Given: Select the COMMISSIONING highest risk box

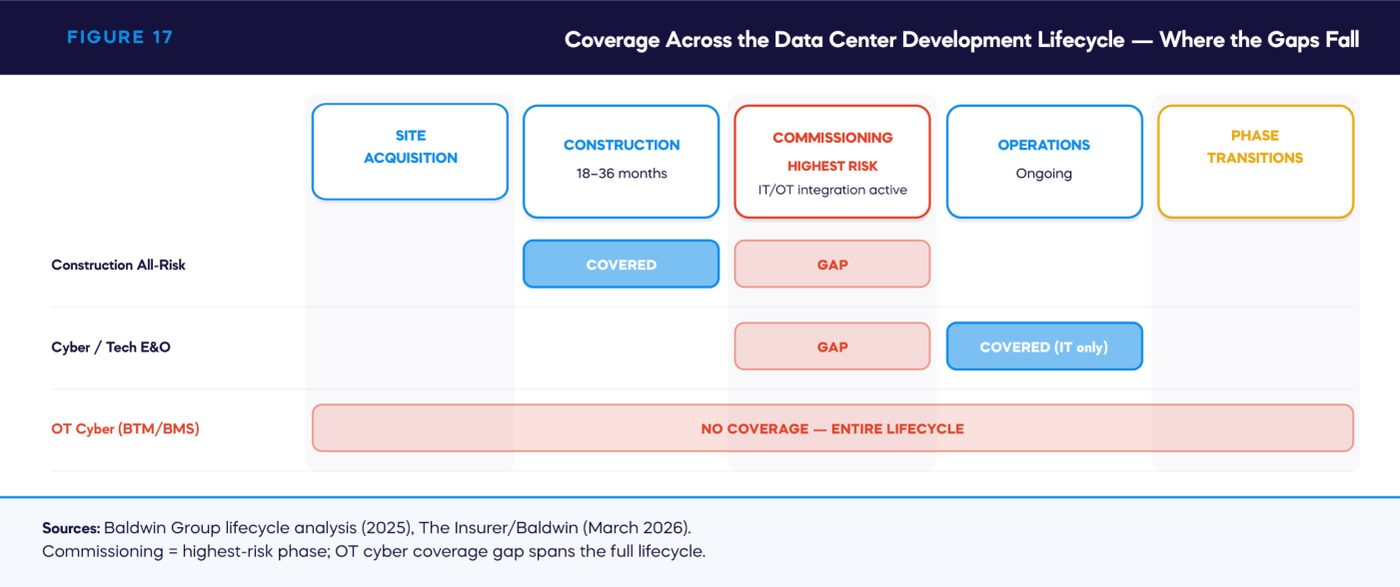Looking at the screenshot, I should click(x=832, y=162).
